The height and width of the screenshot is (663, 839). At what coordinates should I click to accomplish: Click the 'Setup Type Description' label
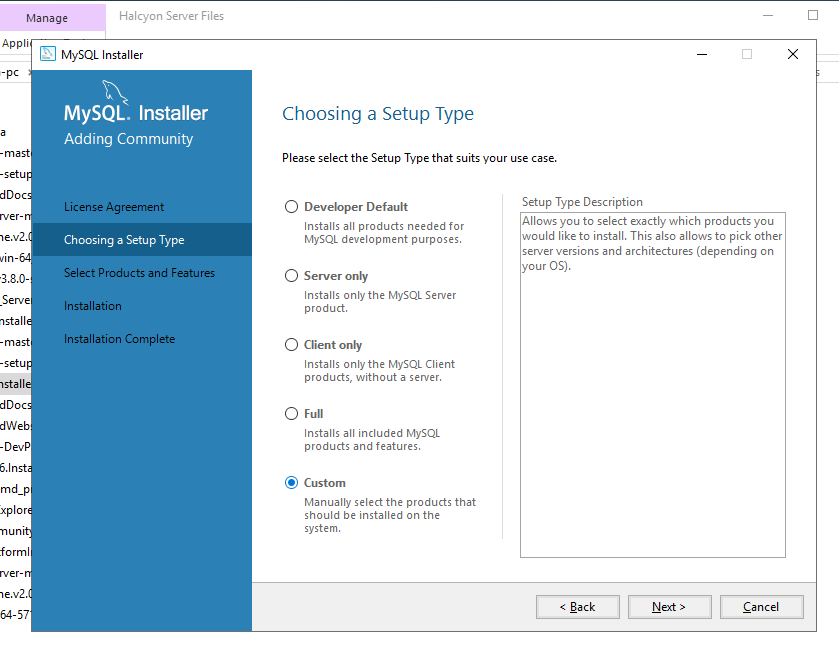[x=582, y=202]
